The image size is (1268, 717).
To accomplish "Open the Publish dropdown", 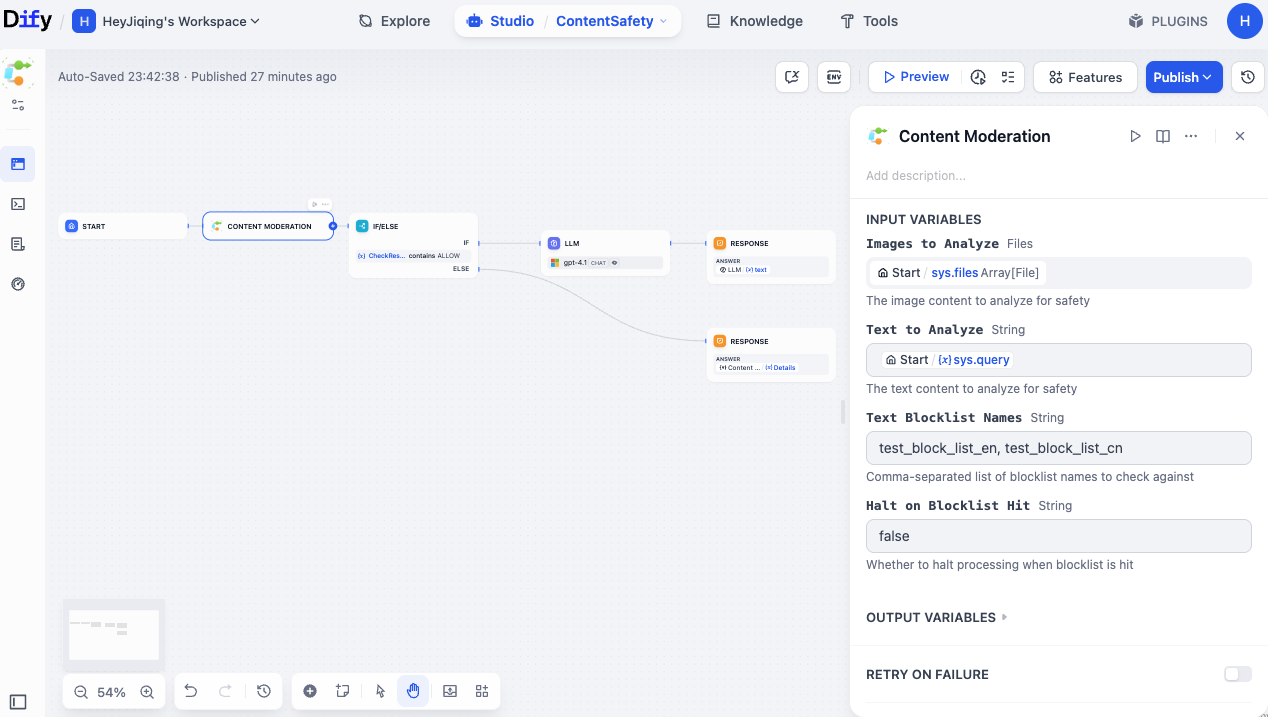I will pos(1183,77).
